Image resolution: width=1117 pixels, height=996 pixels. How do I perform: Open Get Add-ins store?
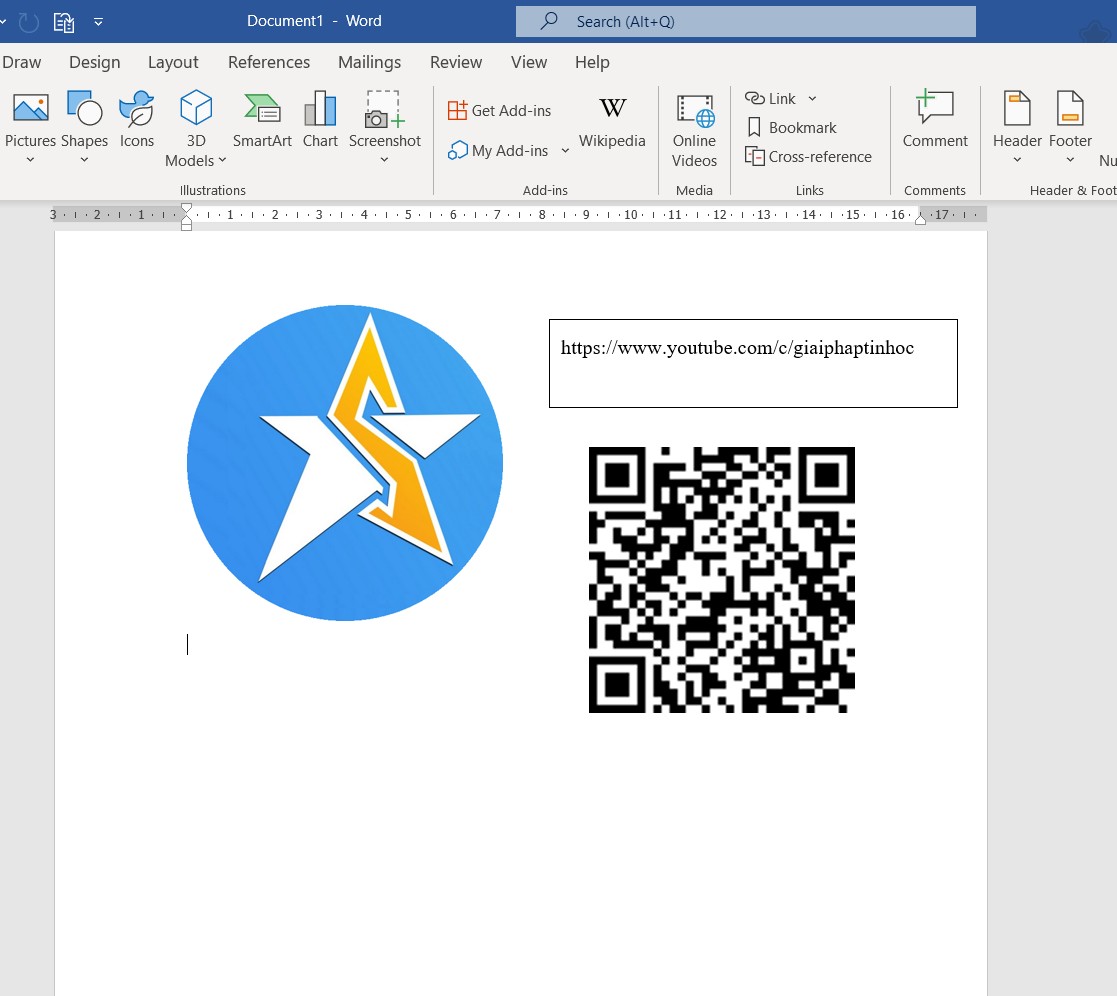[x=499, y=110]
